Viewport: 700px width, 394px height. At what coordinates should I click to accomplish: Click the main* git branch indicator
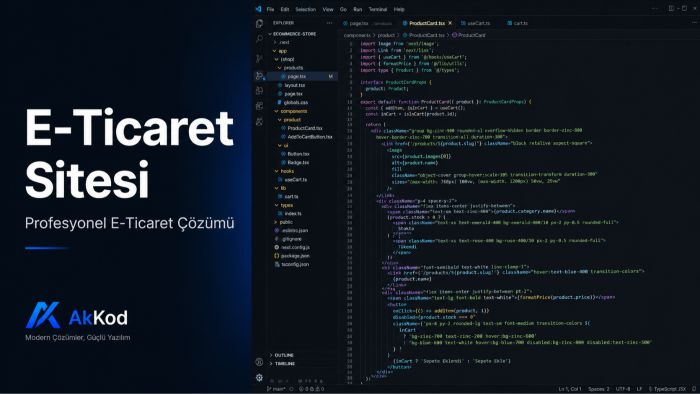(x=276, y=389)
